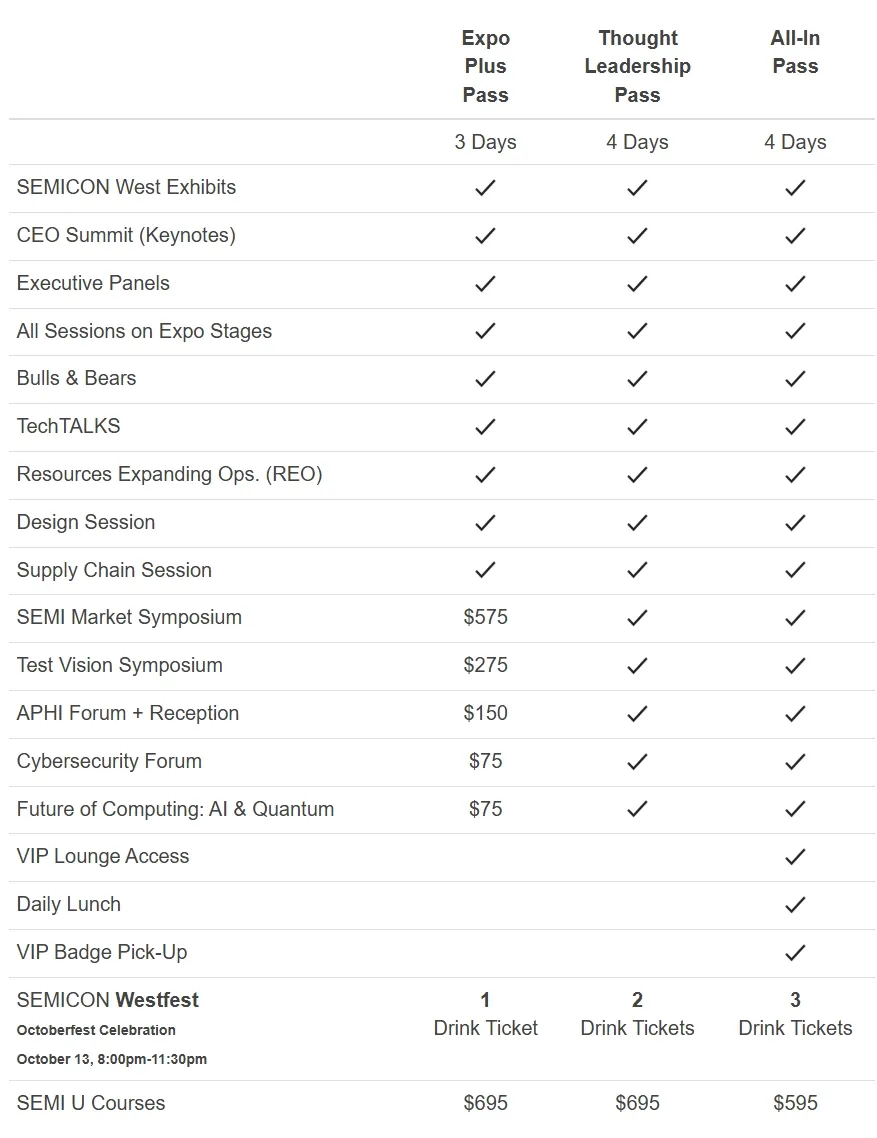The height and width of the screenshot is (1138, 877).
Task: Click the $575 SEMI Market Symposium price
Action: [x=486, y=617]
